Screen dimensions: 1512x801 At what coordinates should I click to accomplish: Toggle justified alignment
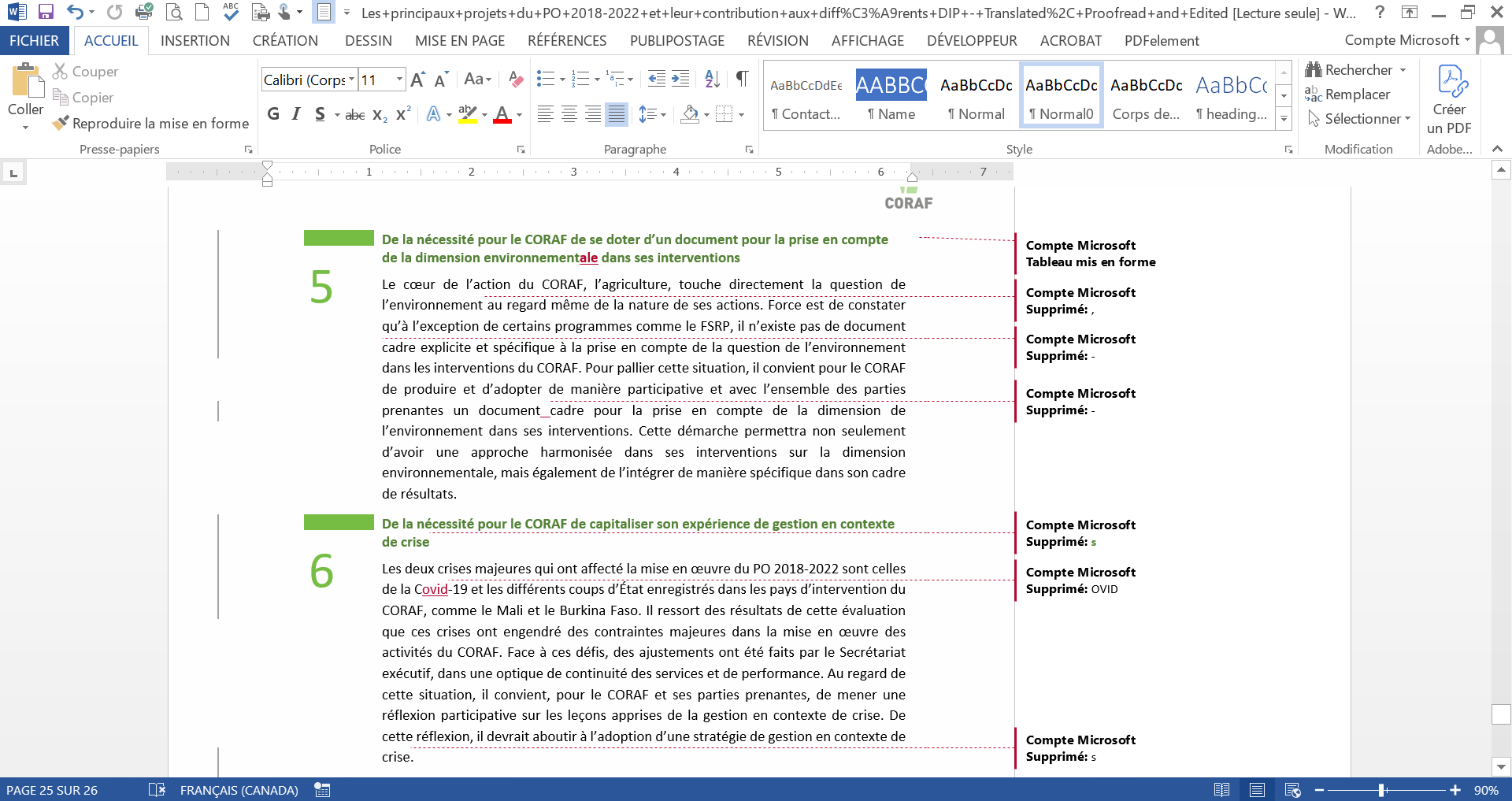click(617, 114)
